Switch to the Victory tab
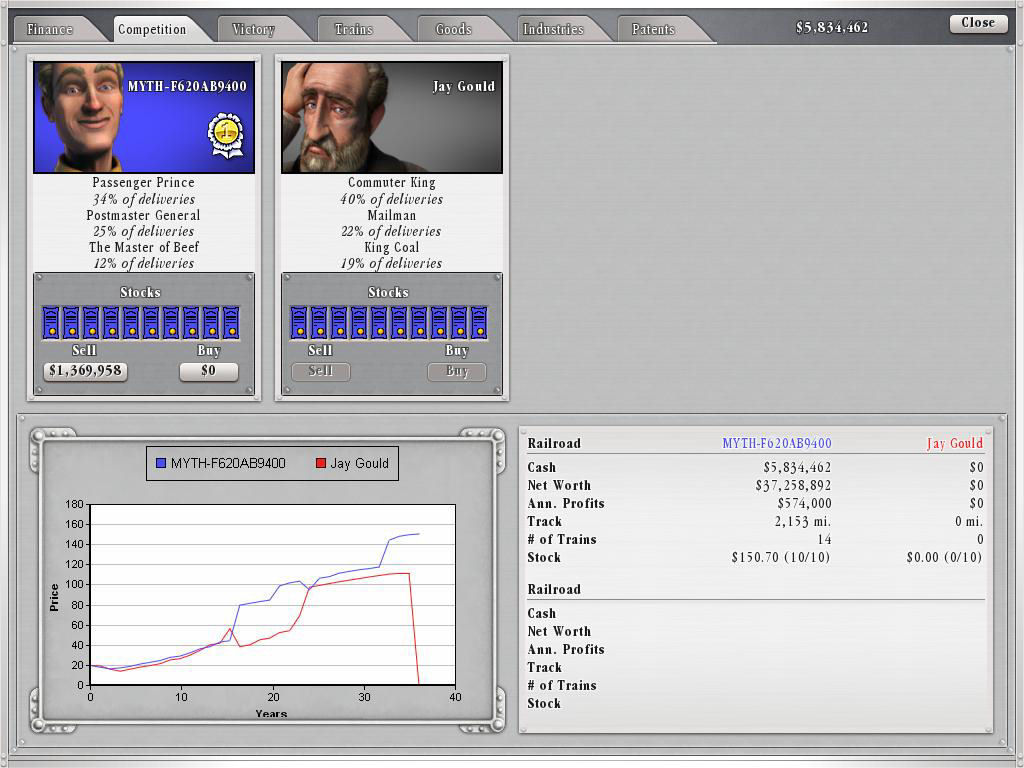This screenshot has width=1024, height=768. point(253,29)
